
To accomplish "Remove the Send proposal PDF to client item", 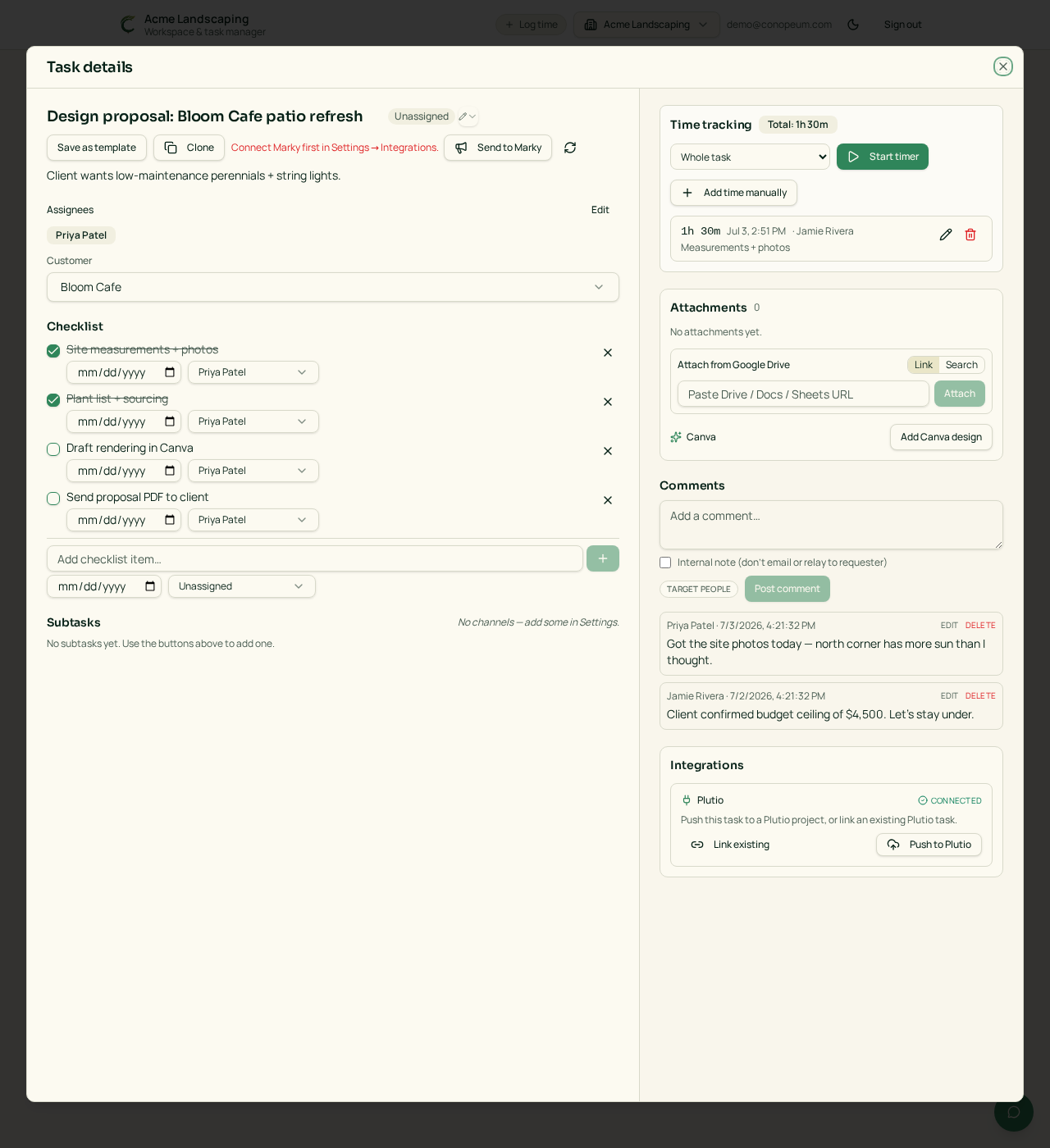I will [x=608, y=500].
